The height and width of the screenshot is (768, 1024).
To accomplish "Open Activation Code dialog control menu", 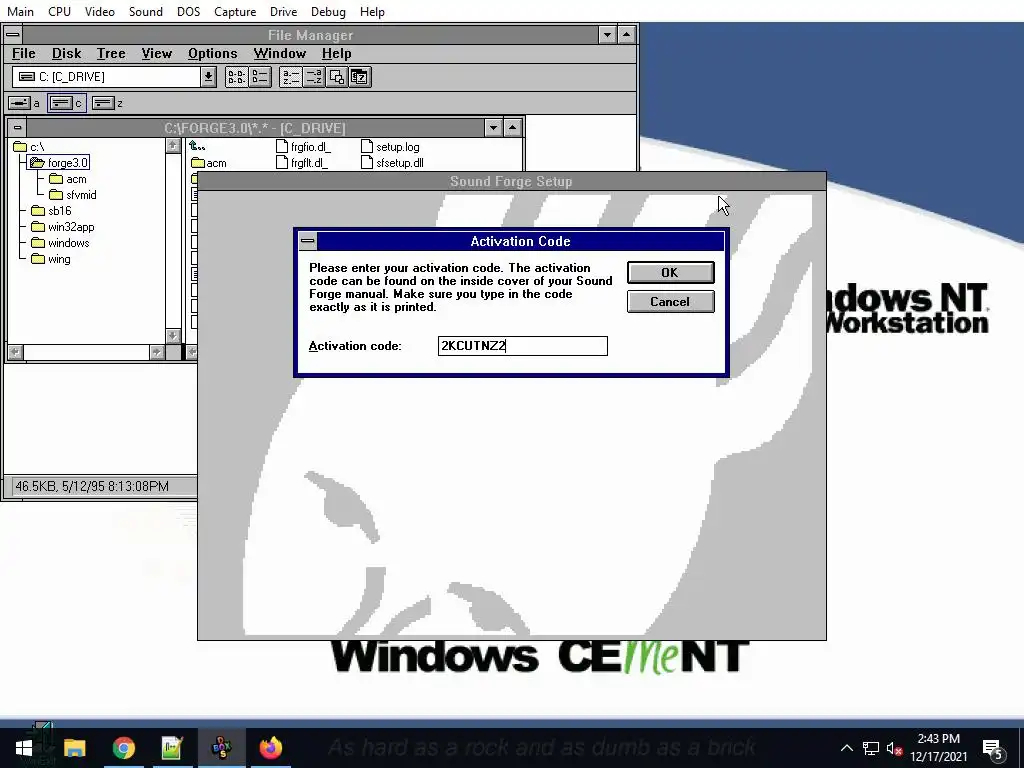I will (308, 241).
